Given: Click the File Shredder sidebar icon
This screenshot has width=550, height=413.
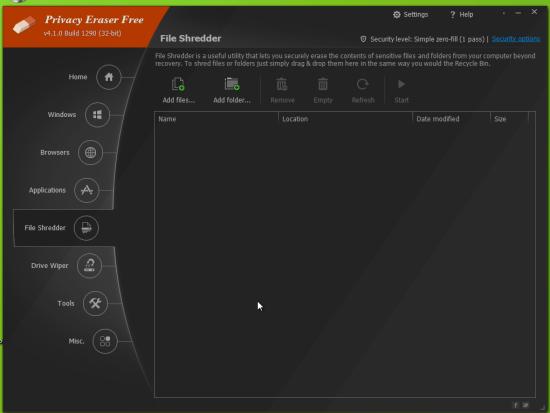Looking at the screenshot, I should click(86, 228).
